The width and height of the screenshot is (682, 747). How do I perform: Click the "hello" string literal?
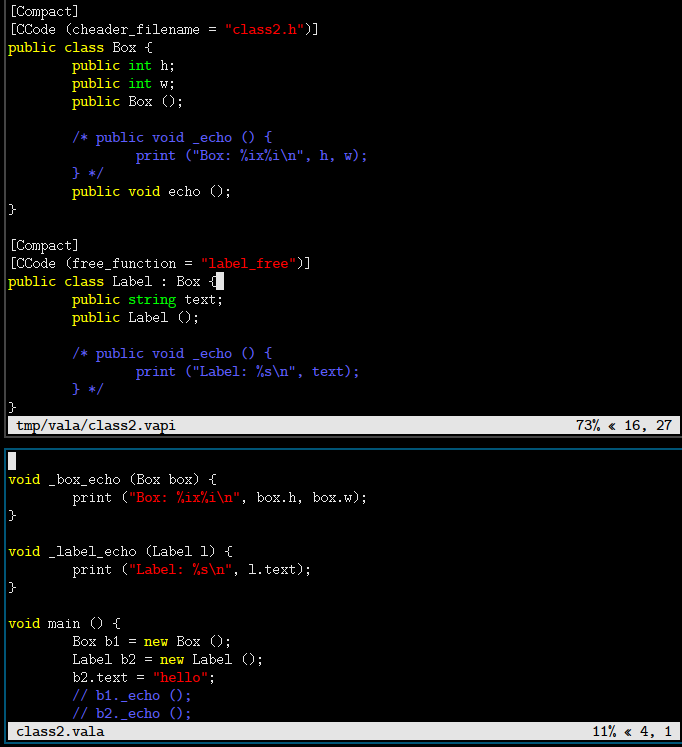(181, 677)
